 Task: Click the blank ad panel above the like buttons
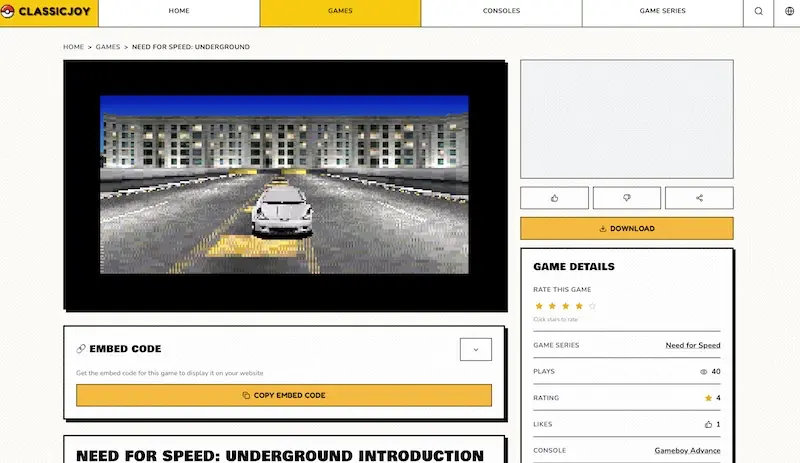coord(627,119)
